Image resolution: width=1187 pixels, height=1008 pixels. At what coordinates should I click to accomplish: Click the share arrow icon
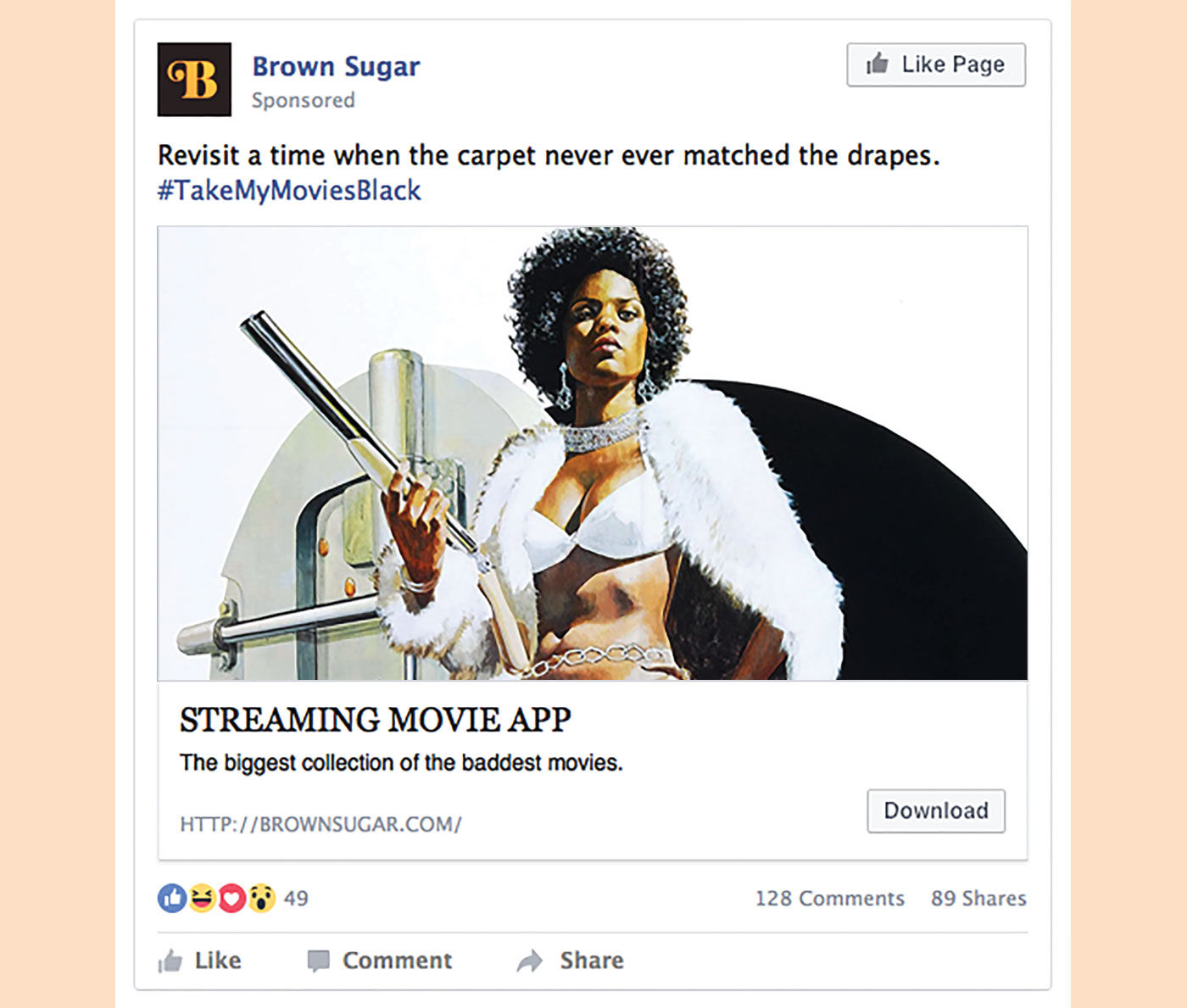pyautogui.click(x=530, y=961)
